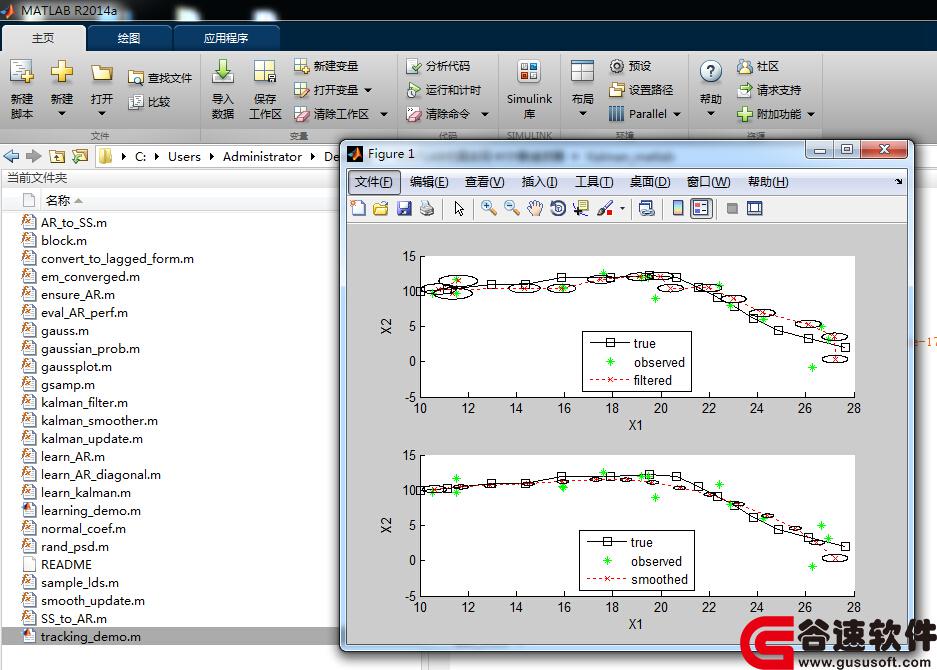This screenshot has width=937, height=670.
Task: Click Open File icon in Figure 1 toolbar
Action: 381,208
